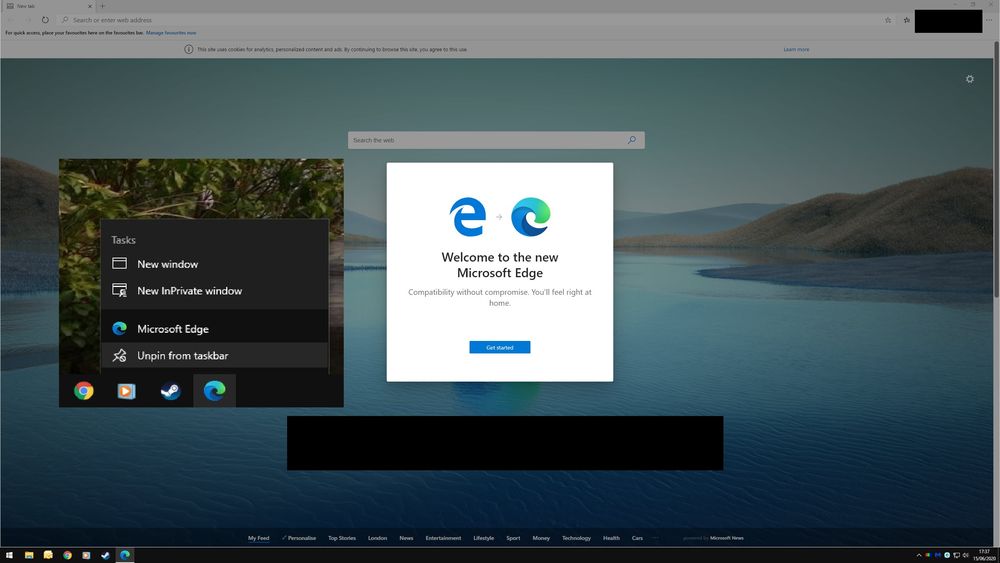Screen dimensions: 1000x563
Task: Select Microsoft Edge in jump list
Action: (x=214, y=329)
